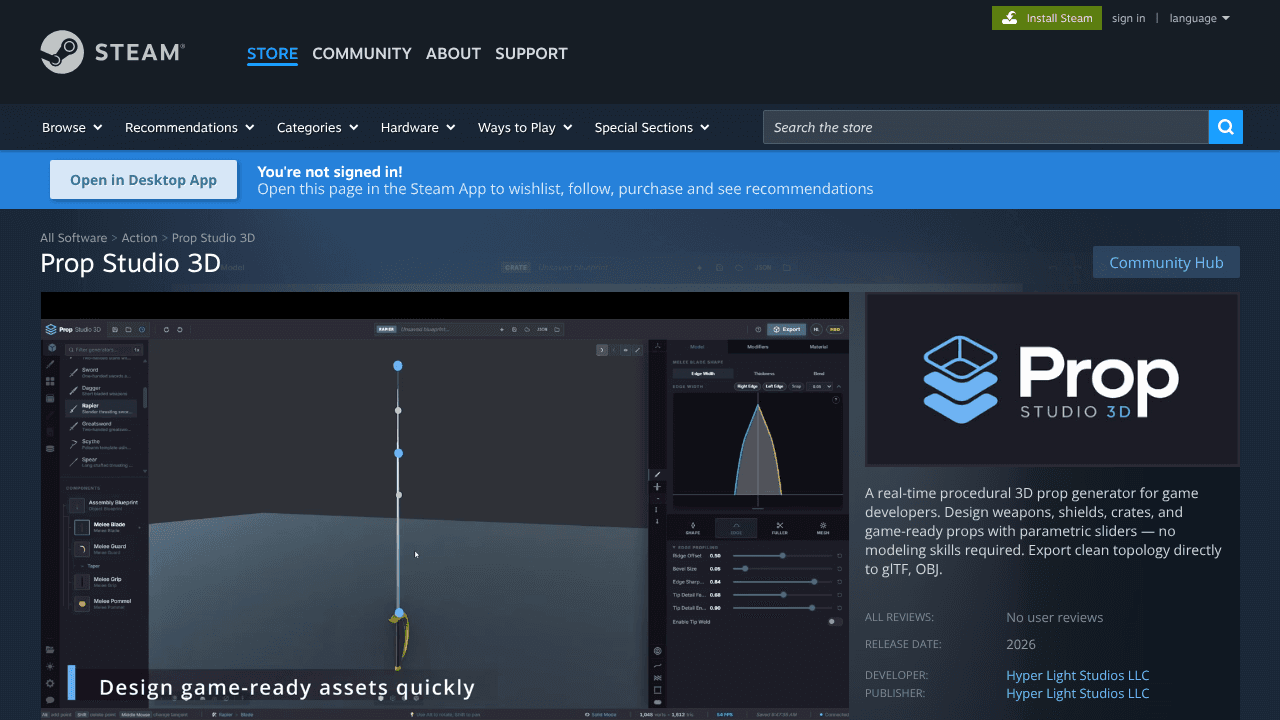Expand the Browse menu
The height and width of the screenshot is (720, 1280).
coord(72,127)
